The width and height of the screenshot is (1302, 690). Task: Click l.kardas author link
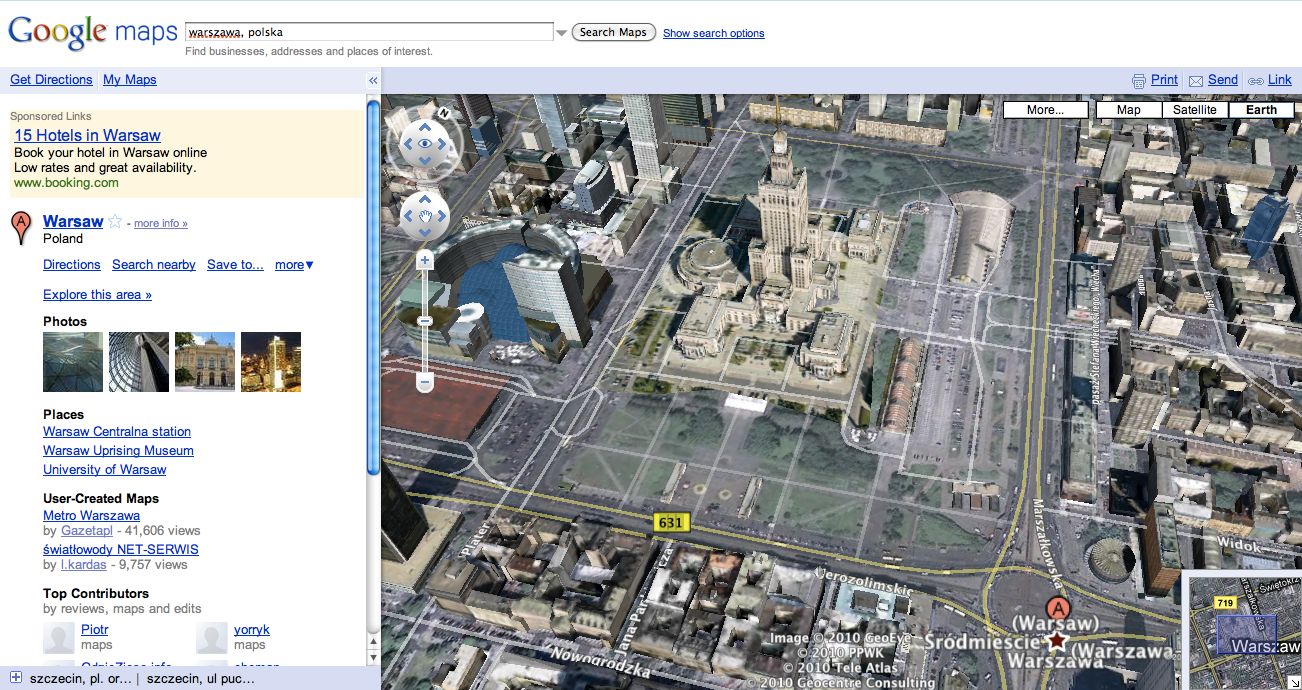83,565
